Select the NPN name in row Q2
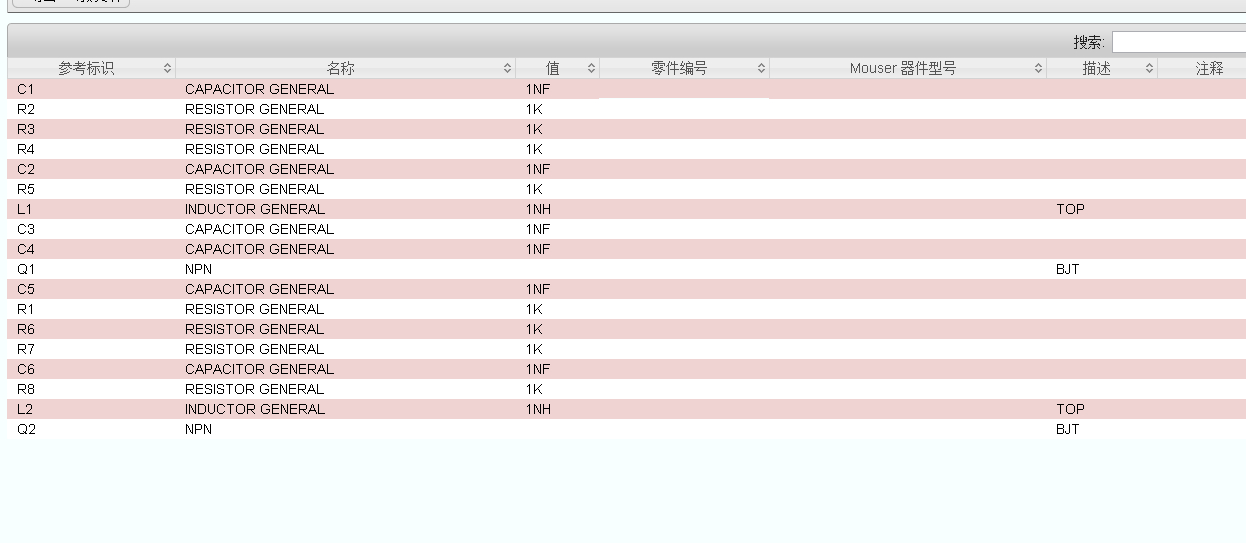This screenshot has width=1246, height=543. pyautogui.click(x=198, y=429)
